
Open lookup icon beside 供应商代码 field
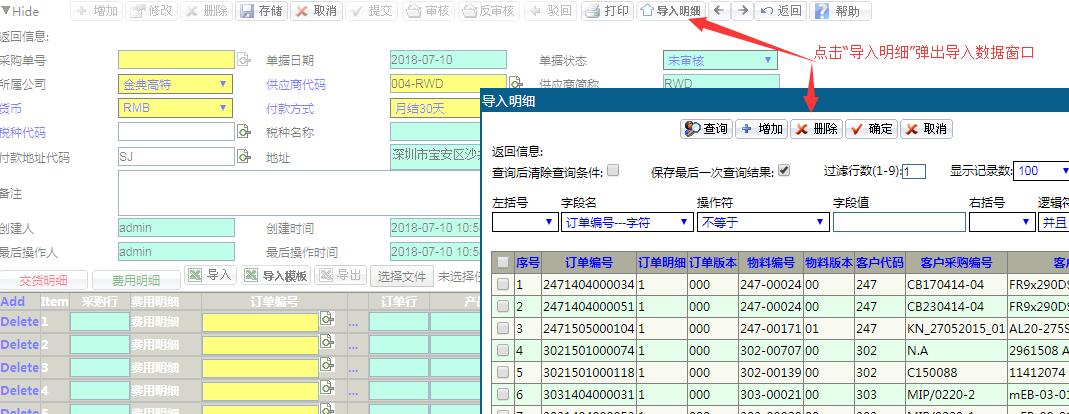coord(516,84)
